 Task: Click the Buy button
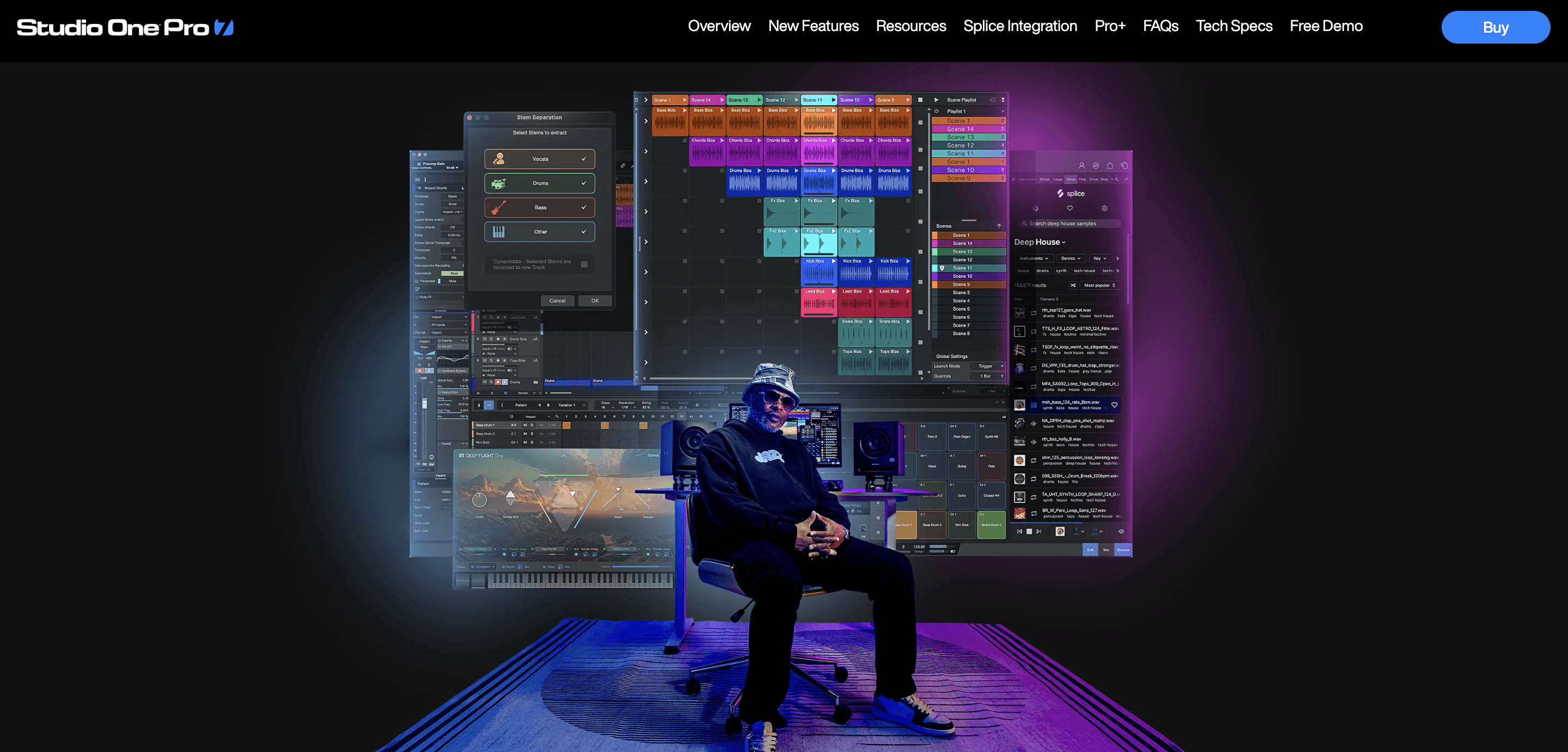[x=1496, y=27]
